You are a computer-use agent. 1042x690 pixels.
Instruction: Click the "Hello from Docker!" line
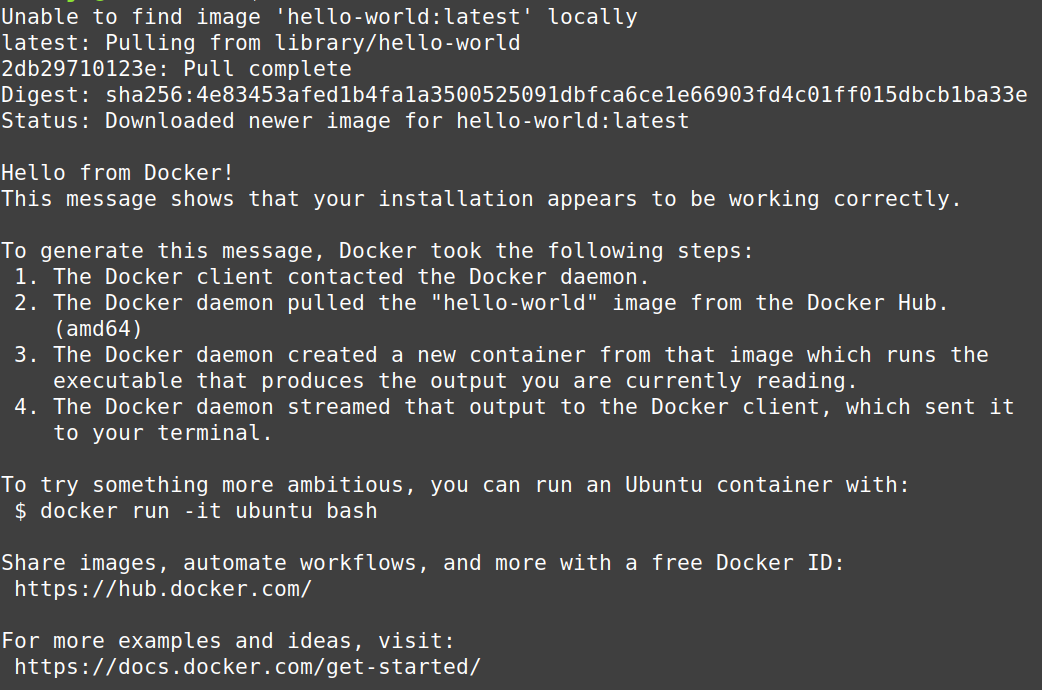(x=118, y=173)
